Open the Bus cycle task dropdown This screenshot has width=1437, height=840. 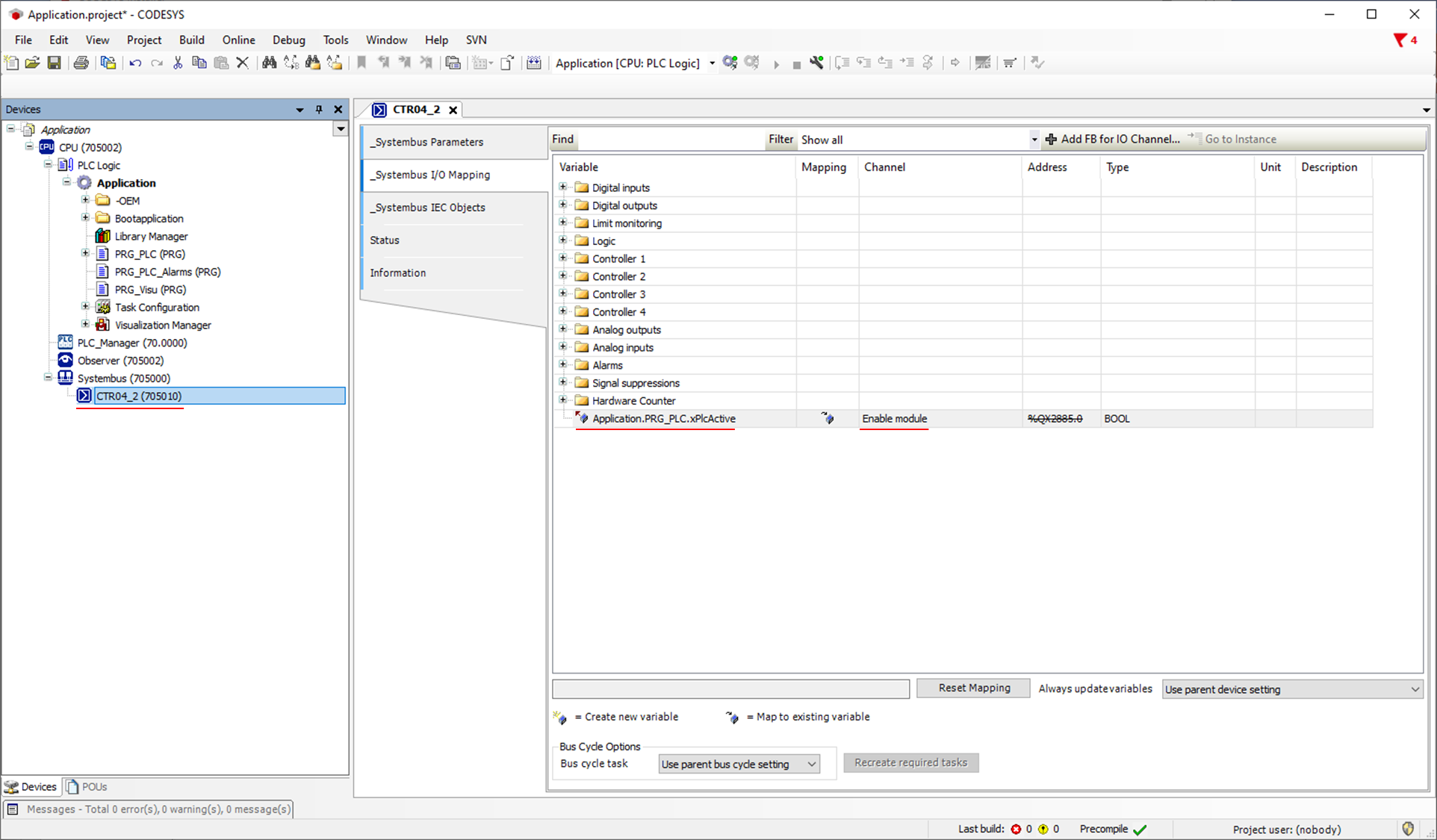(x=738, y=764)
